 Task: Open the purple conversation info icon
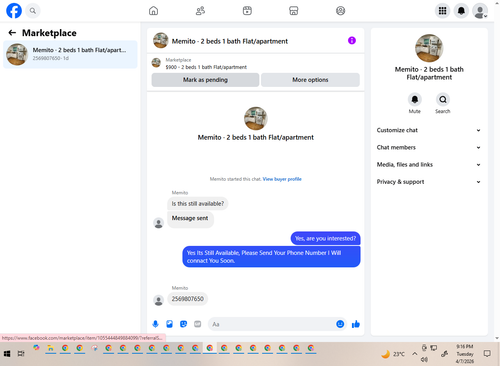pyautogui.click(x=352, y=41)
